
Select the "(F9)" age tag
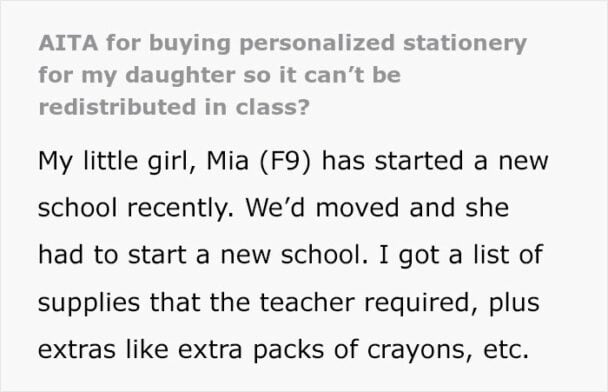coord(285,161)
